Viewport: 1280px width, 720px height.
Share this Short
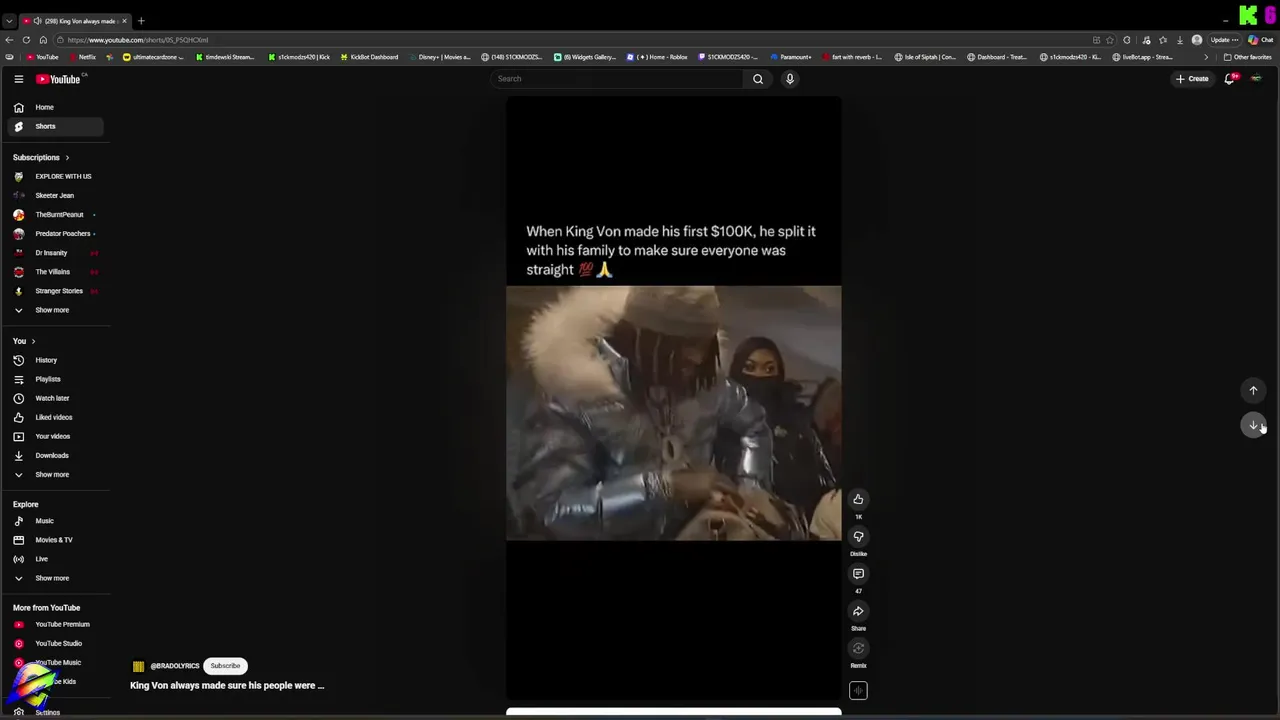click(x=858, y=611)
